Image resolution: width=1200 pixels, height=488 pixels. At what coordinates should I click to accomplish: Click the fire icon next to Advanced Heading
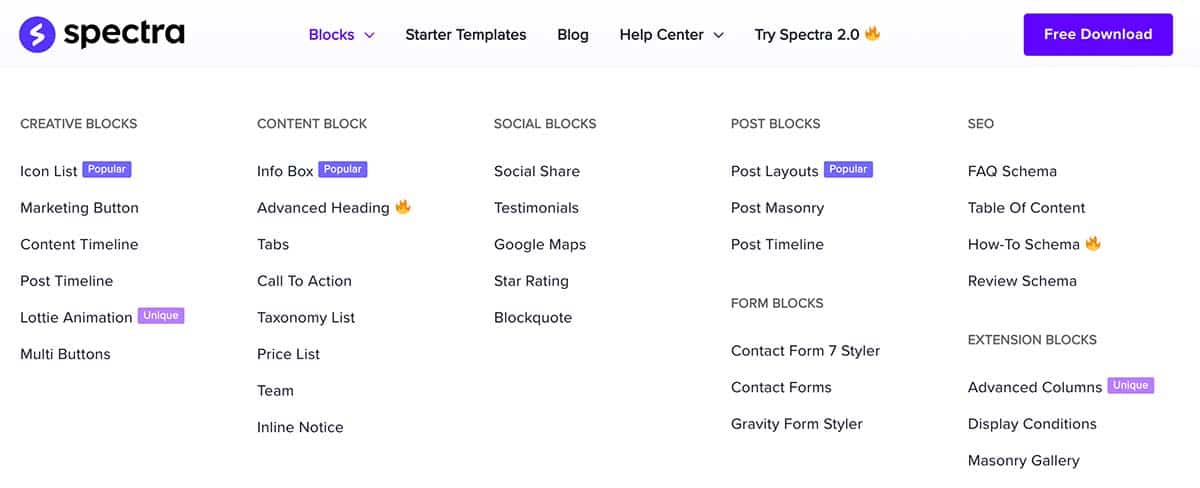(x=403, y=207)
